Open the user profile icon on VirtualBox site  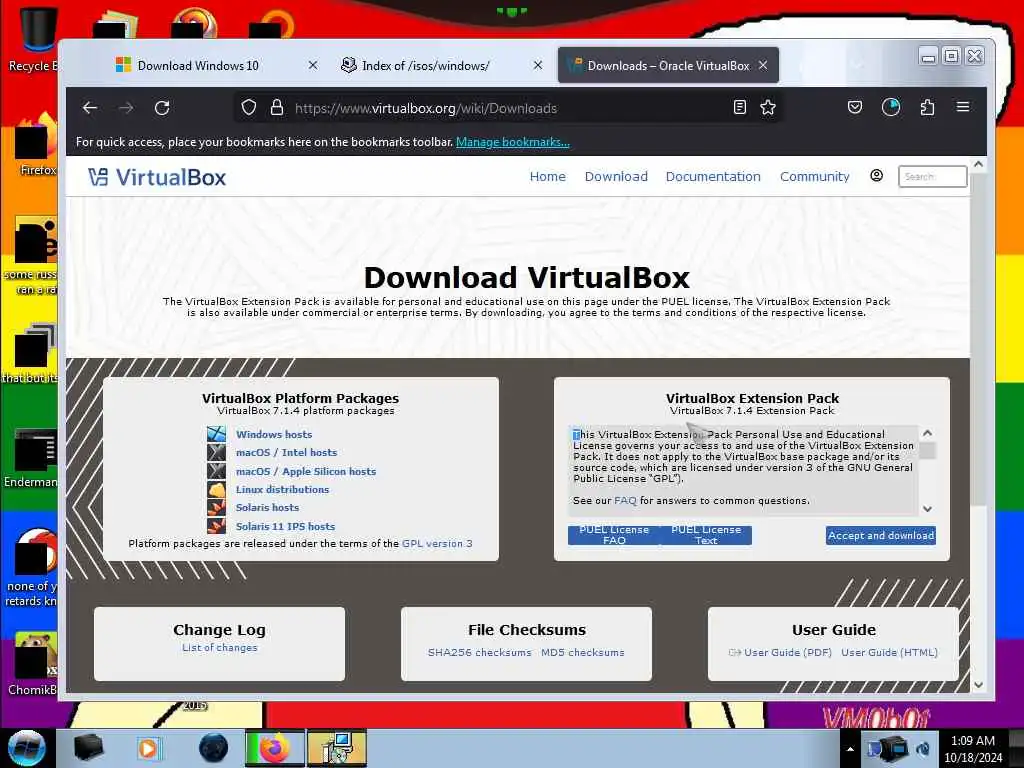(x=876, y=176)
